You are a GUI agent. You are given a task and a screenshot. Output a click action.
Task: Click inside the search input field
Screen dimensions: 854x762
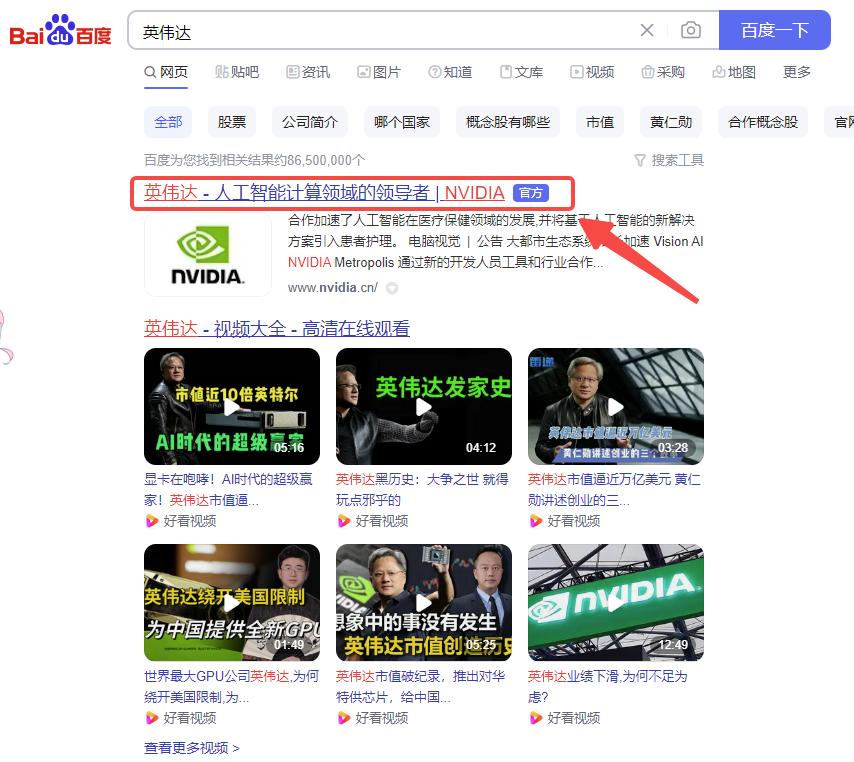380,31
